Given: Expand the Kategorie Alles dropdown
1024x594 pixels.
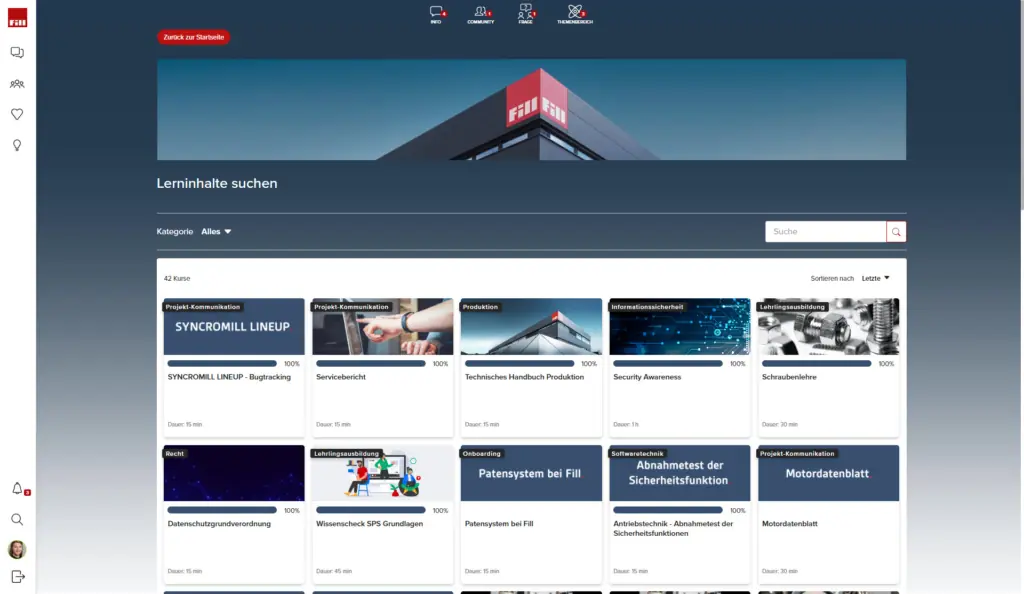Looking at the screenshot, I should pyautogui.click(x=216, y=232).
